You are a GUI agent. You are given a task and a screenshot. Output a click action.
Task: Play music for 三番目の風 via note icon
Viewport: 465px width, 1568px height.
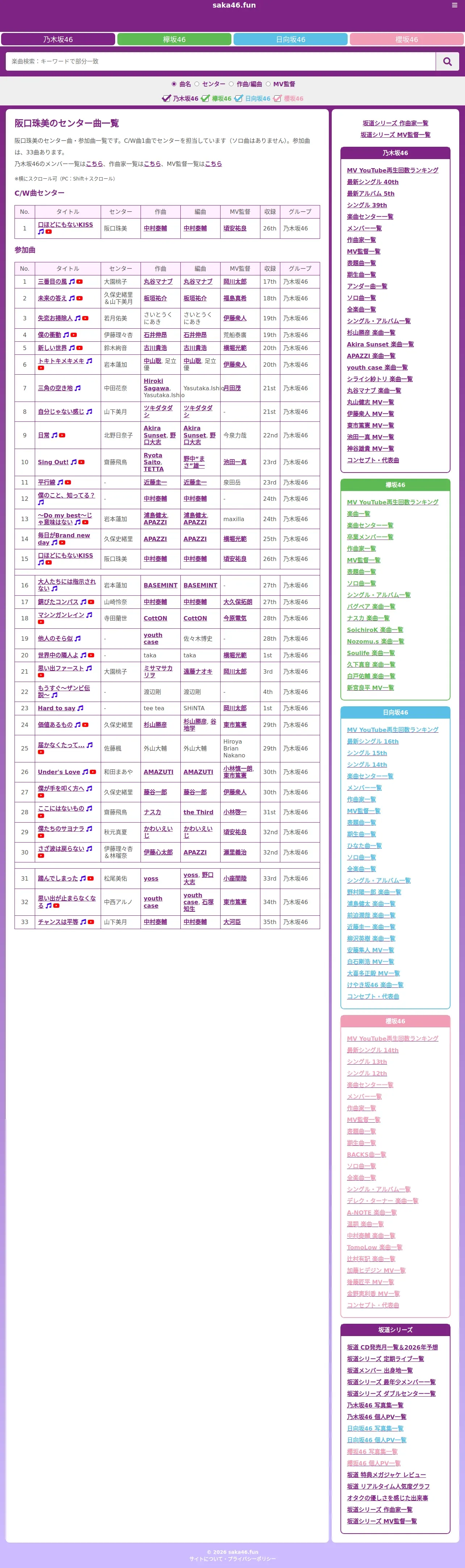pyautogui.click(x=72, y=282)
